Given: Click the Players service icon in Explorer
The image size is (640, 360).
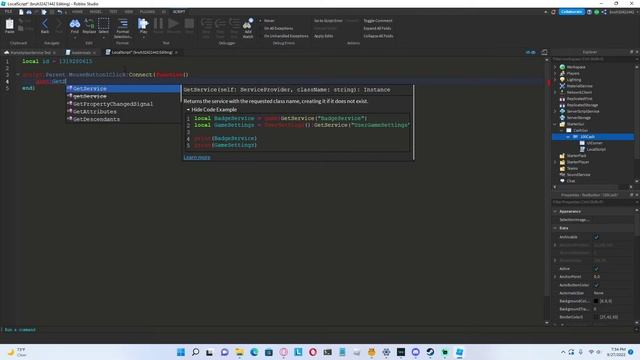Looking at the screenshot, I should pos(562,73).
